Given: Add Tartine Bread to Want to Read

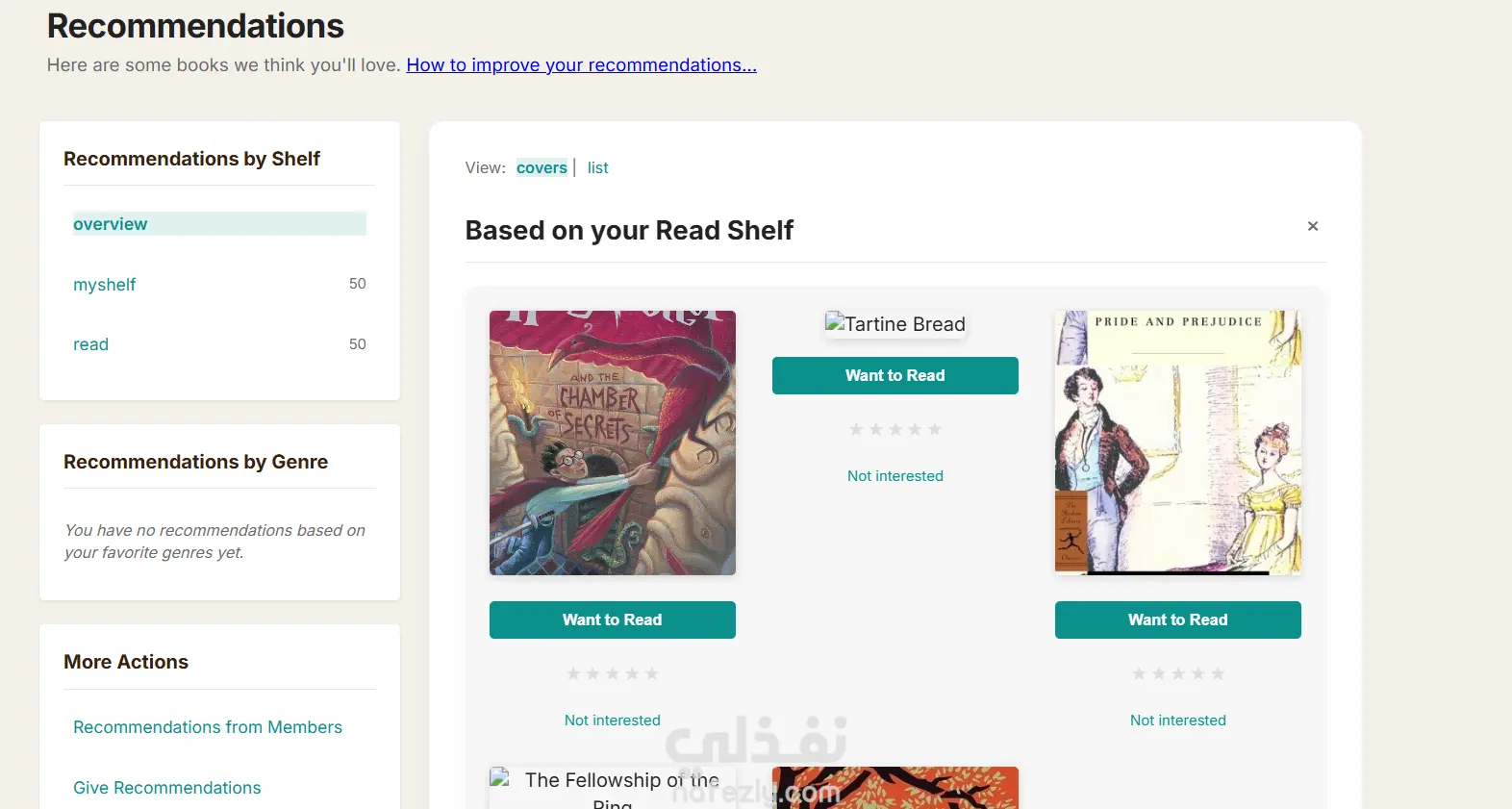Looking at the screenshot, I should (895, 376).
